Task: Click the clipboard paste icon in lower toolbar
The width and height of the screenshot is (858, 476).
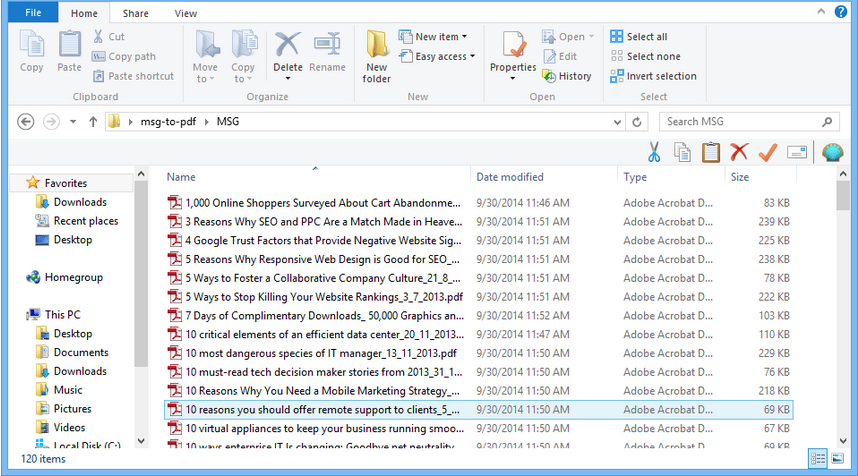Action: pos(711,152)
